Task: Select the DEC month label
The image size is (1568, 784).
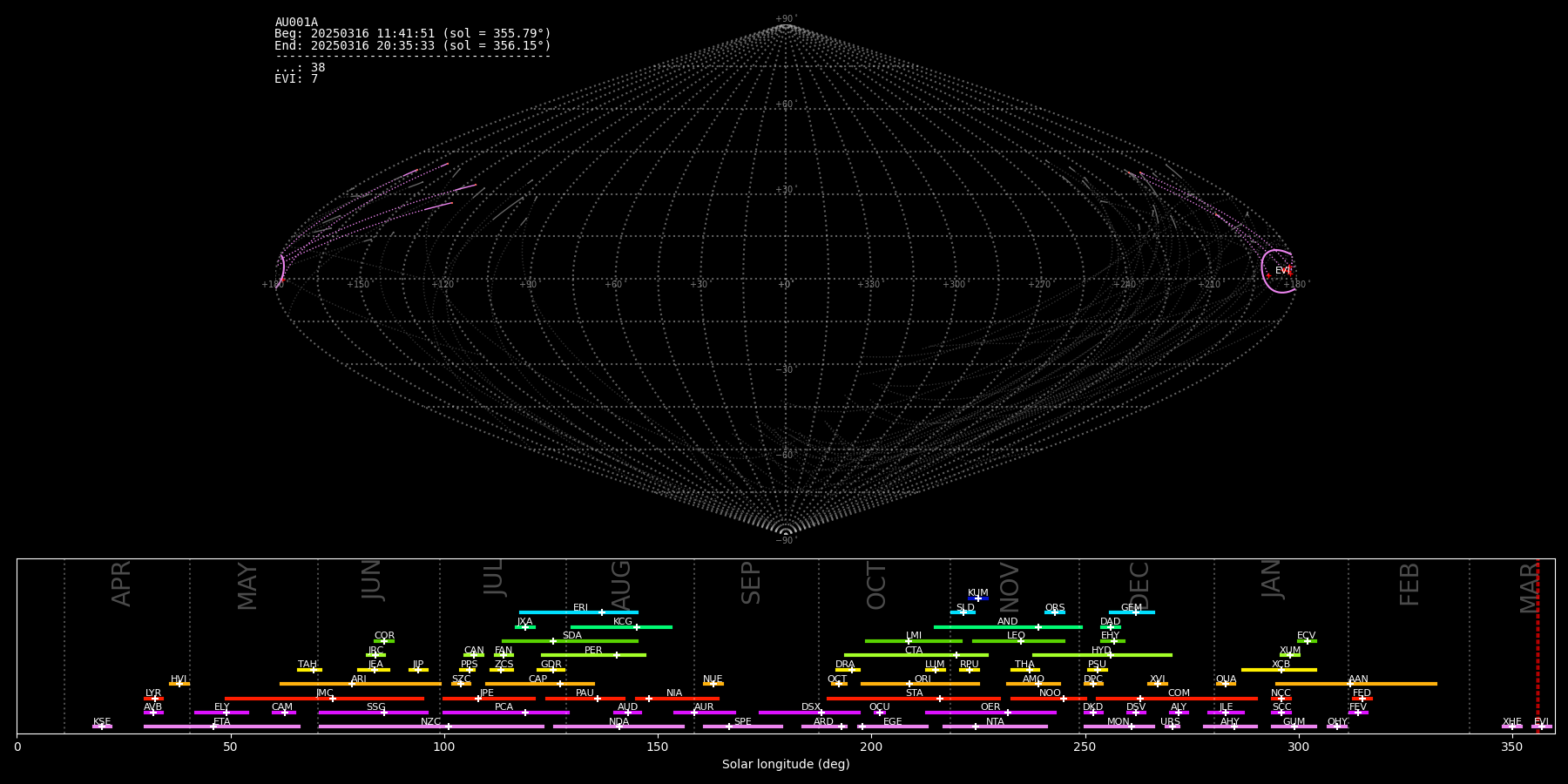Action: click(x=1139, y=585)
